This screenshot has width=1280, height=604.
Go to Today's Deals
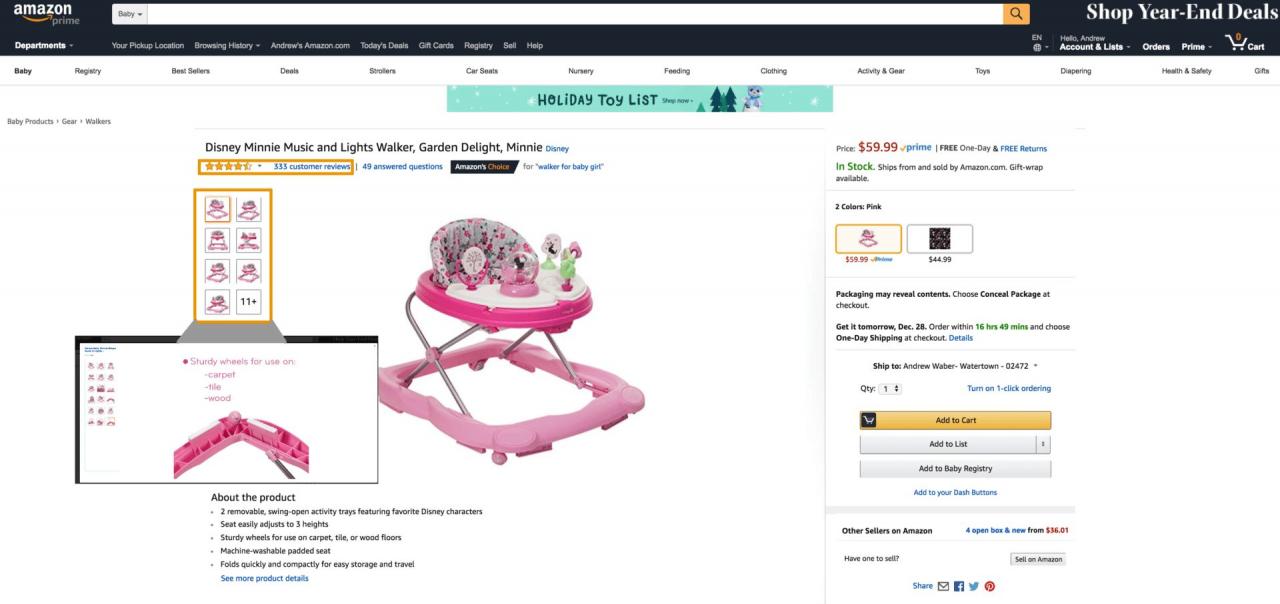[384, 46]
